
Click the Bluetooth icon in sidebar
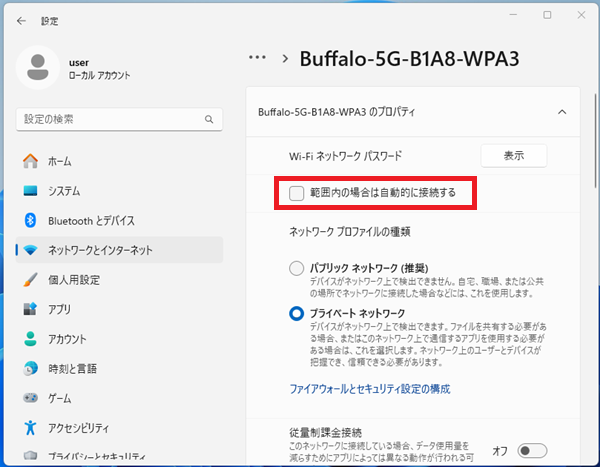click(30, 220)
